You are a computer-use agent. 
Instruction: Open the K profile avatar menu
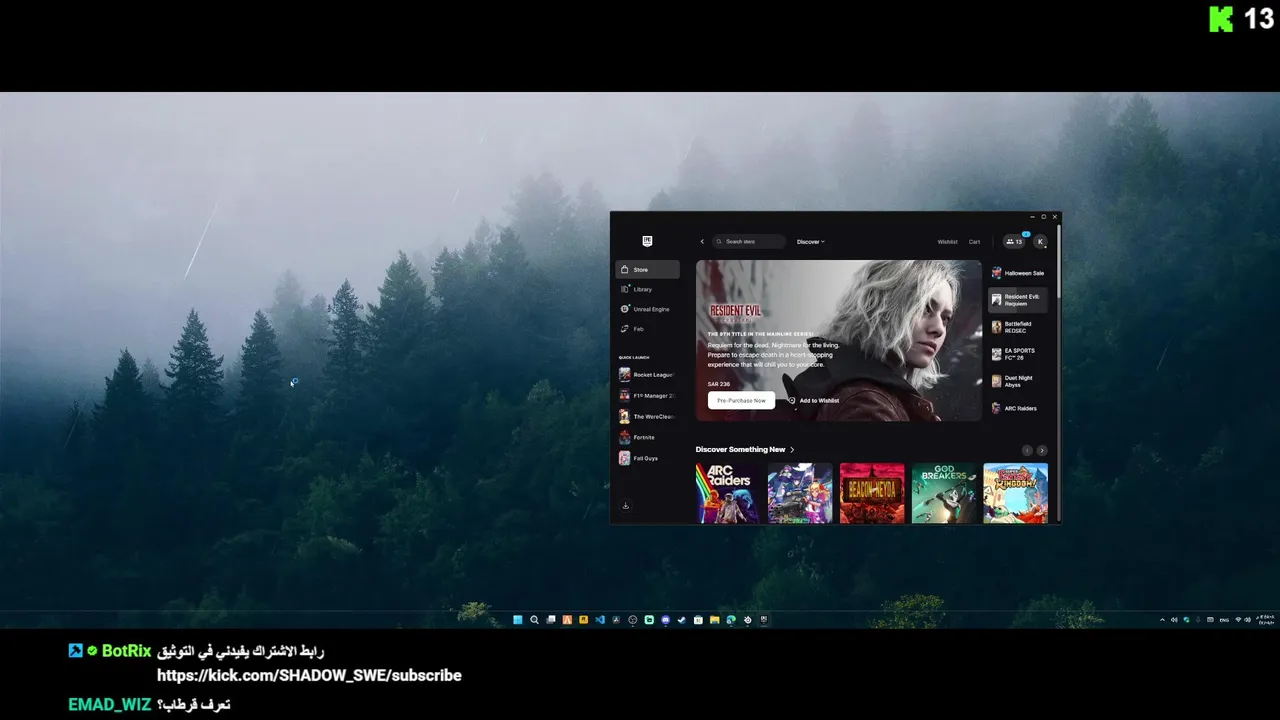tap(1040, 241)
